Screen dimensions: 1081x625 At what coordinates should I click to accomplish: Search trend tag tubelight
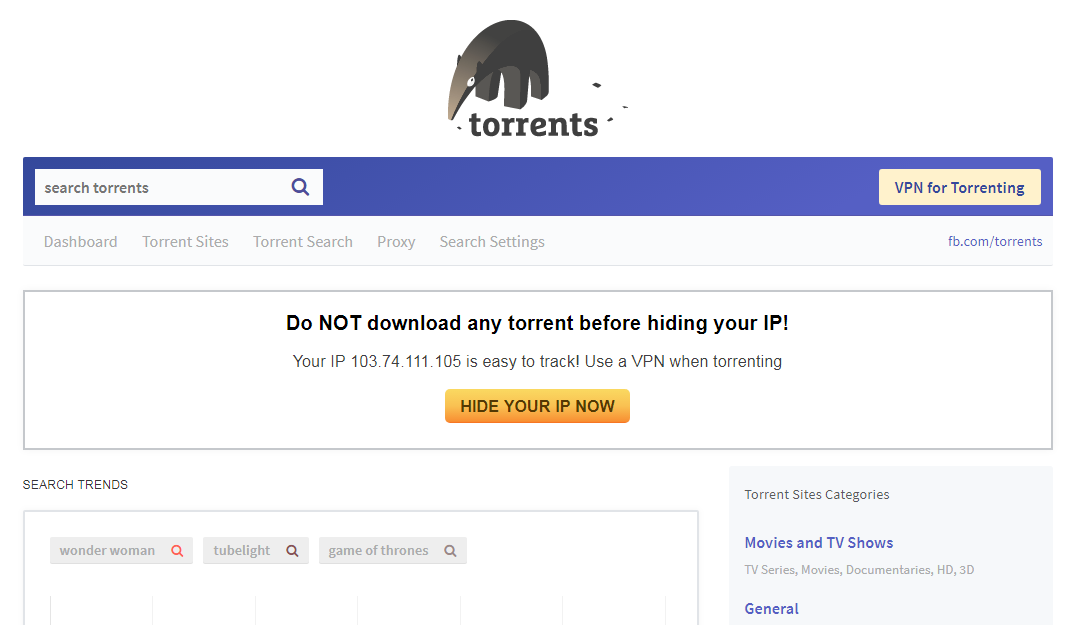(x=256, y=551)
